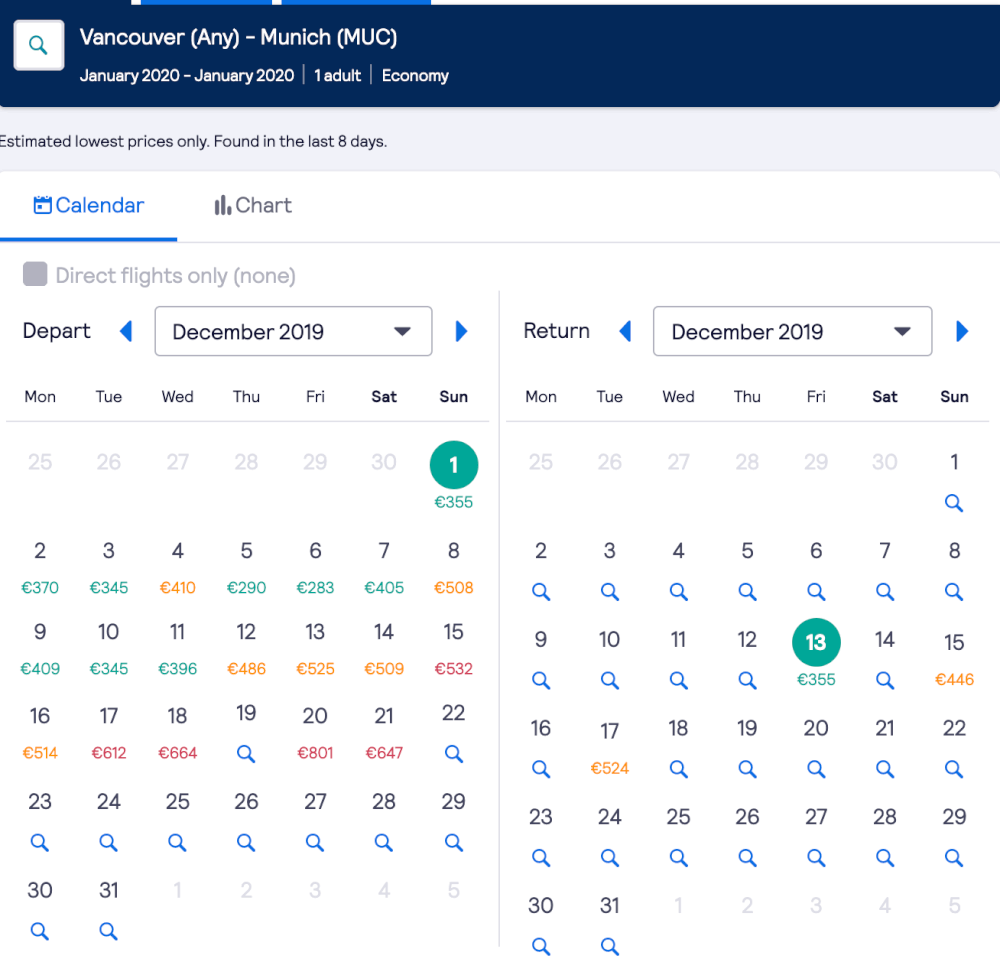
Task: Go to previous month in Return calendar
Action: pos(626,331)
